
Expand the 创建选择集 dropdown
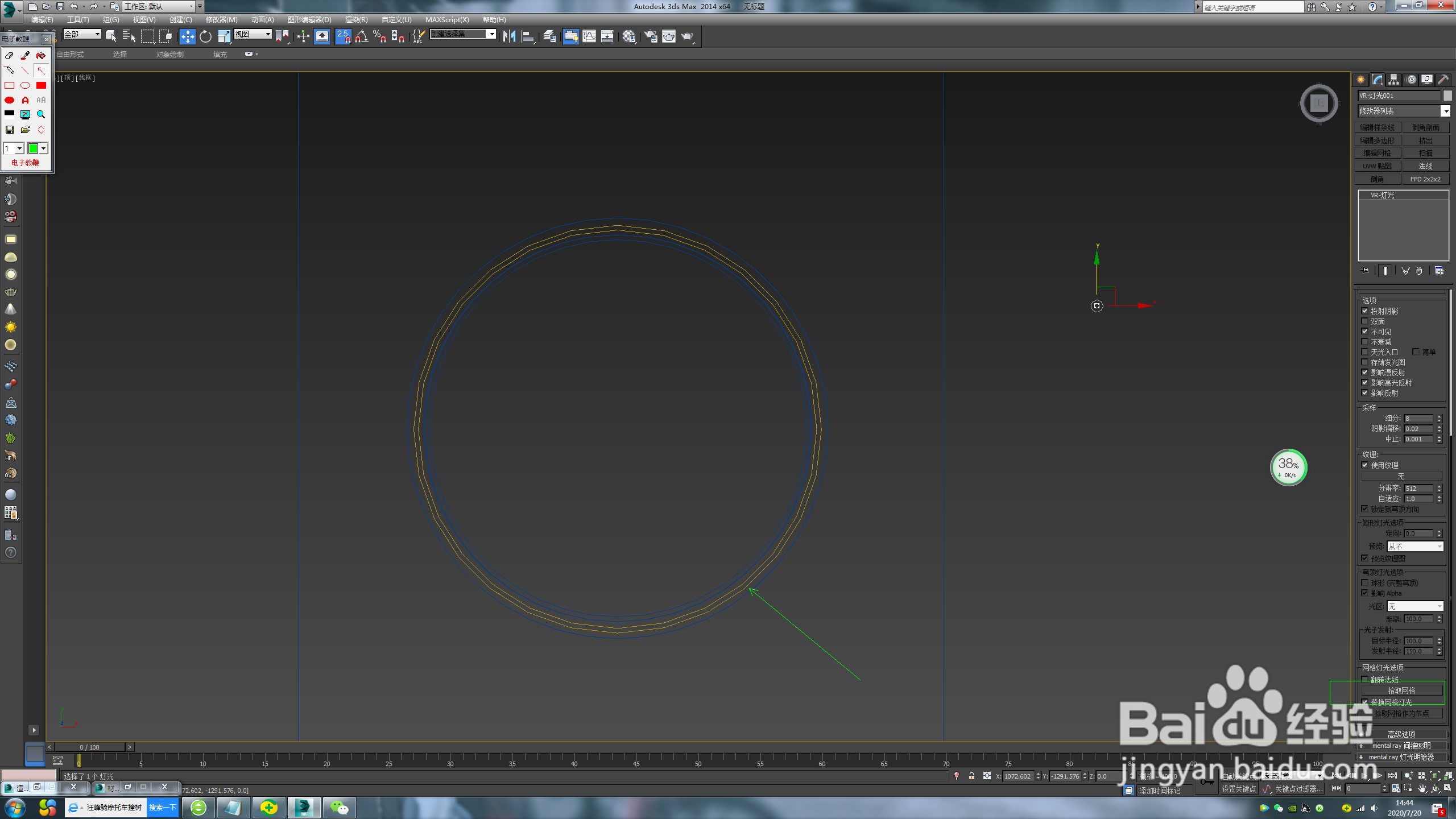[491, 34]
